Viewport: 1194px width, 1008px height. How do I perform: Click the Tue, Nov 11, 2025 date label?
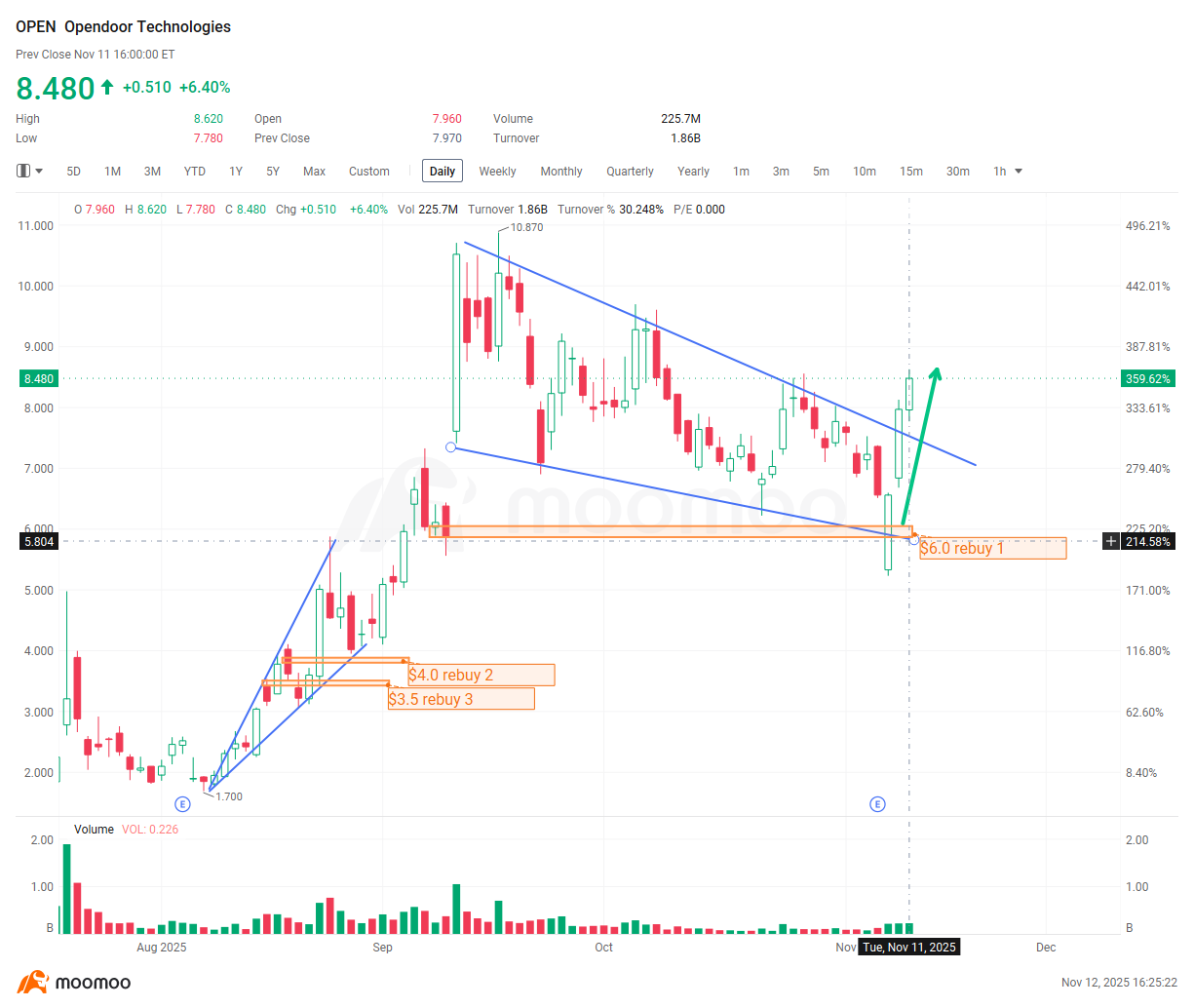tap(909, 947)
